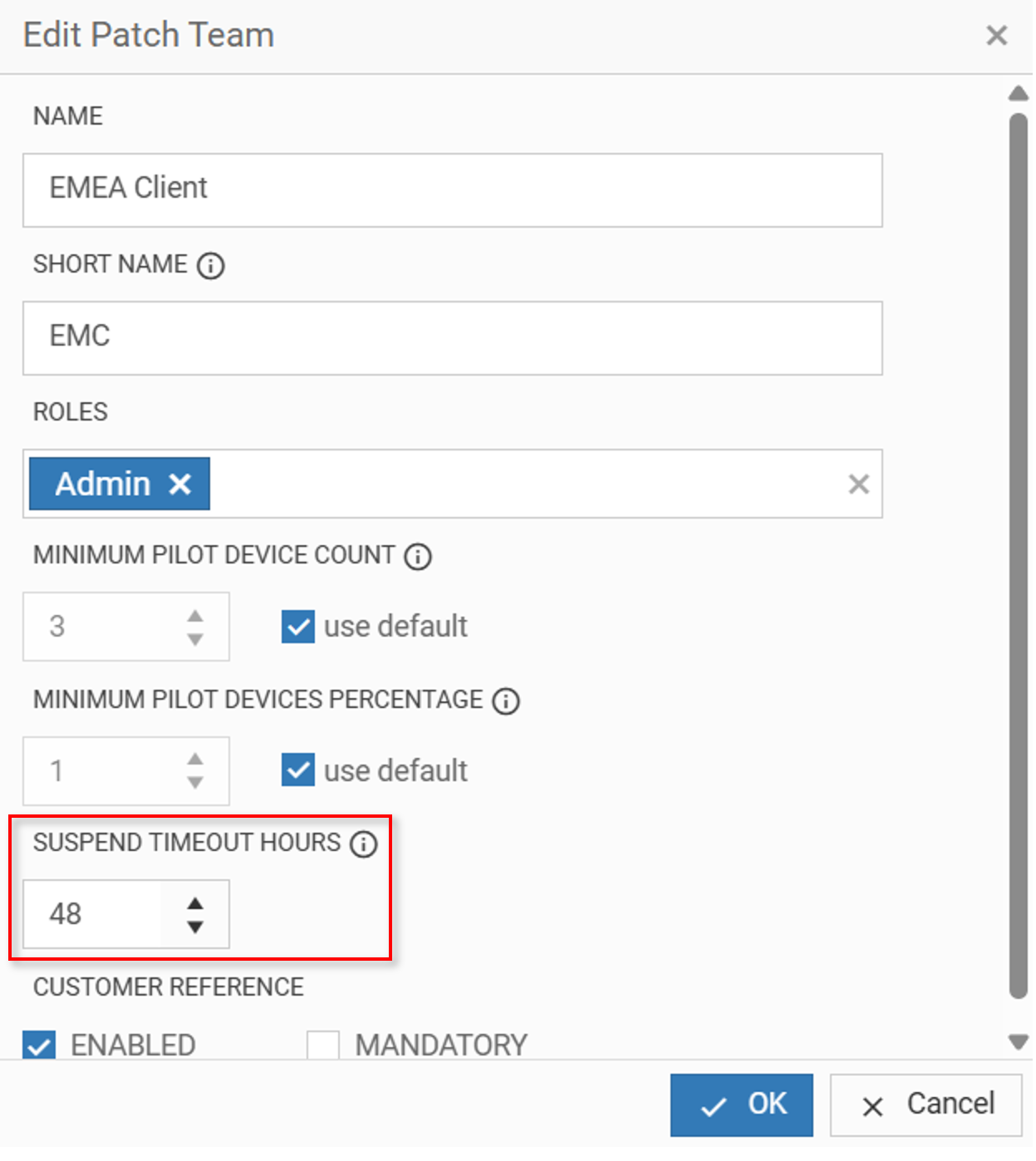Decrease minimum pilot device count
Viewport: 1036px width, 1161px height.
[195, 639]
